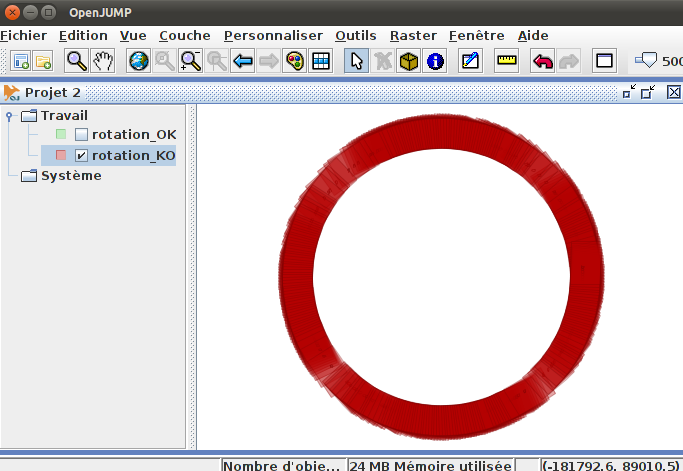The height and width of the screenshot is (471, 683).
Task: Click the New Project toolbar icon
Action: (21, 61)
